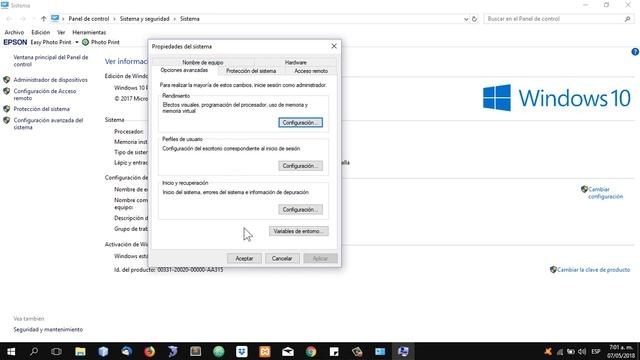Click the blue help question mark icon
The width and height of the screenshot is (640, 360).
635,52
